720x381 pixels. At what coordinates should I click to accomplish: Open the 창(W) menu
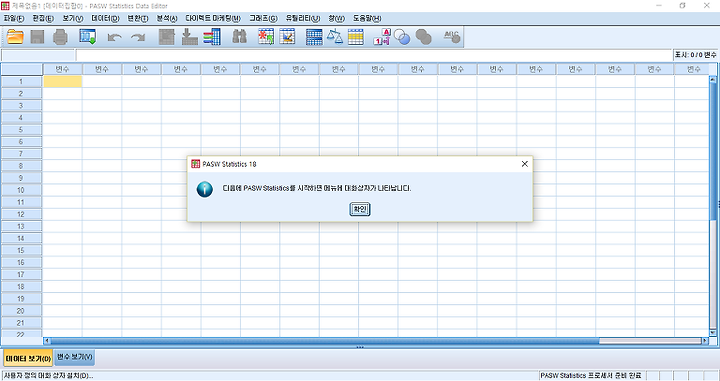click(x=336, y=18)
